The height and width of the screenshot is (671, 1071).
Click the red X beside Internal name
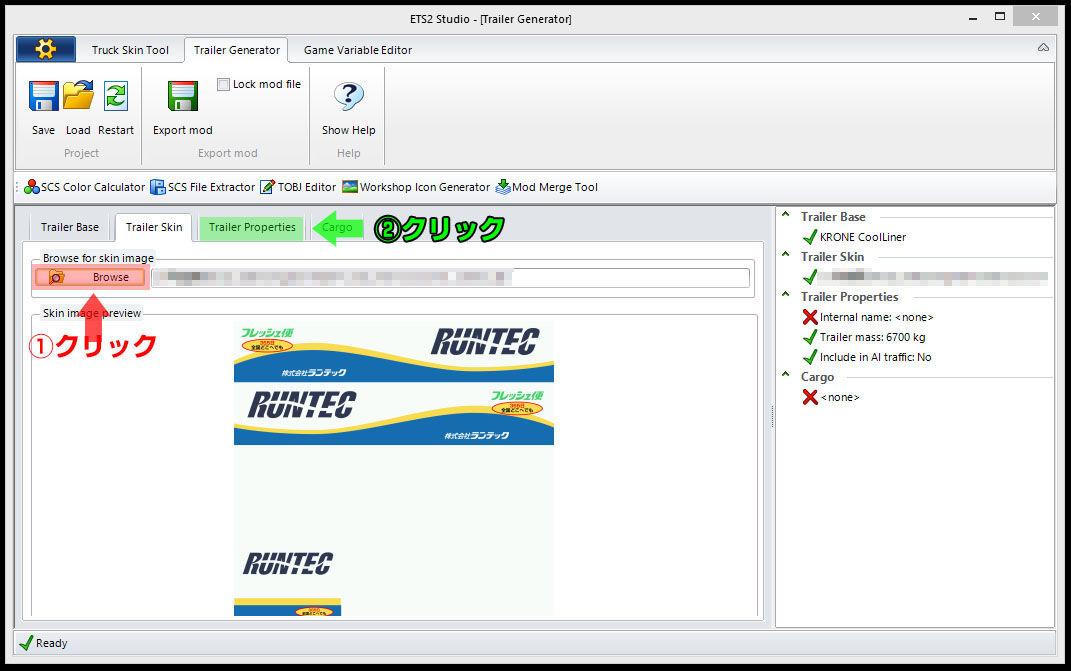pos(810,317)
